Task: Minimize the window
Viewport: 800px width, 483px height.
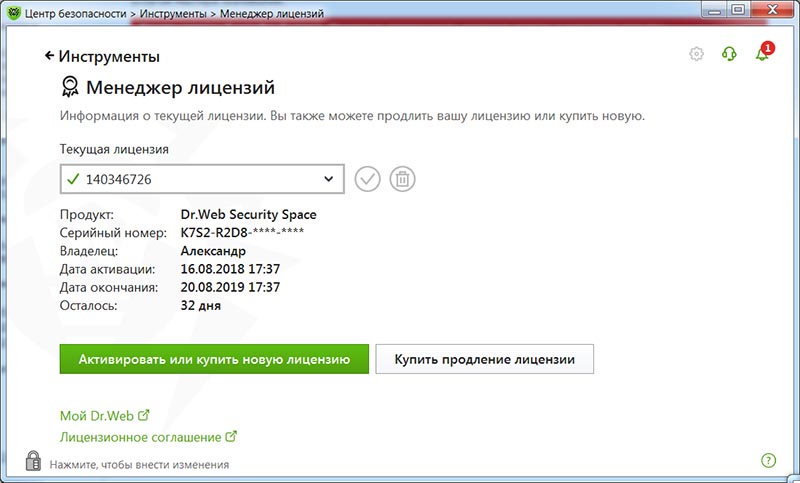Action: pos(714,10)
